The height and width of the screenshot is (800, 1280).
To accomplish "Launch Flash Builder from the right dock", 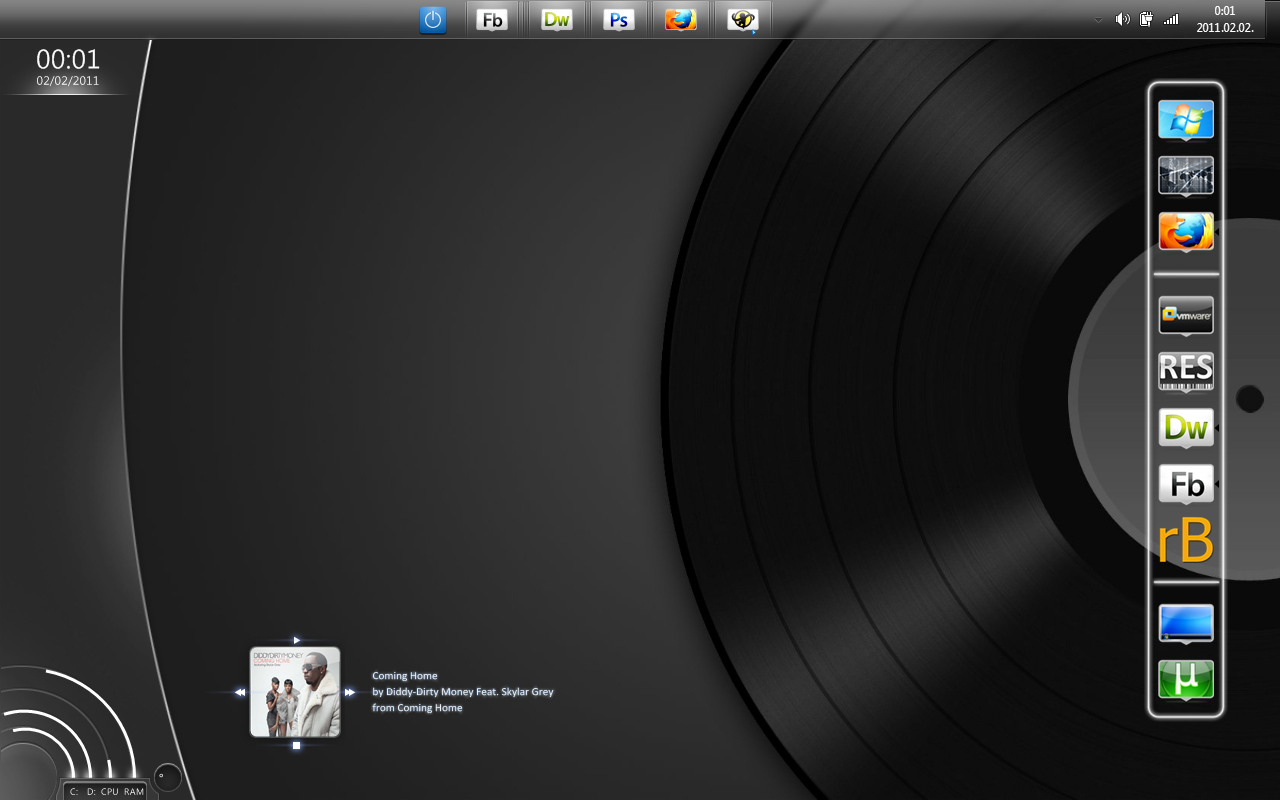I will (1186, 484).
